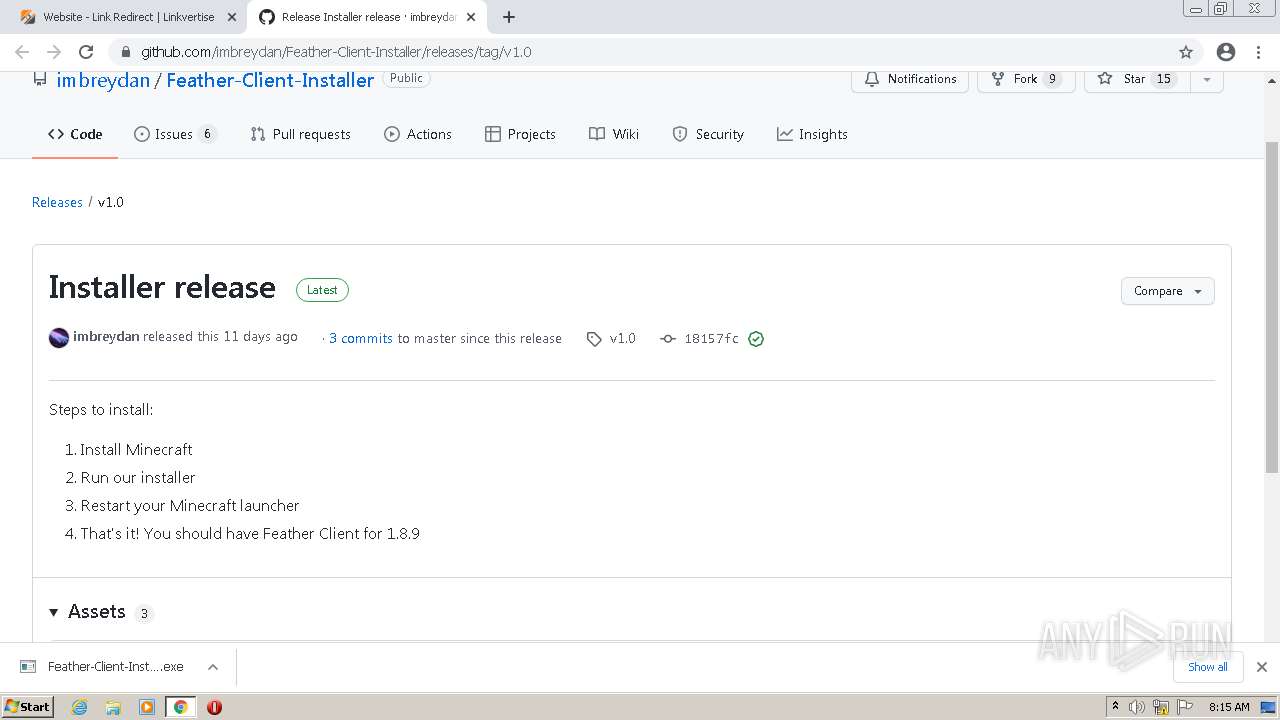The image size is (1280, 720).
Task: Click the green verified check icon
Action: coord(756,339)
